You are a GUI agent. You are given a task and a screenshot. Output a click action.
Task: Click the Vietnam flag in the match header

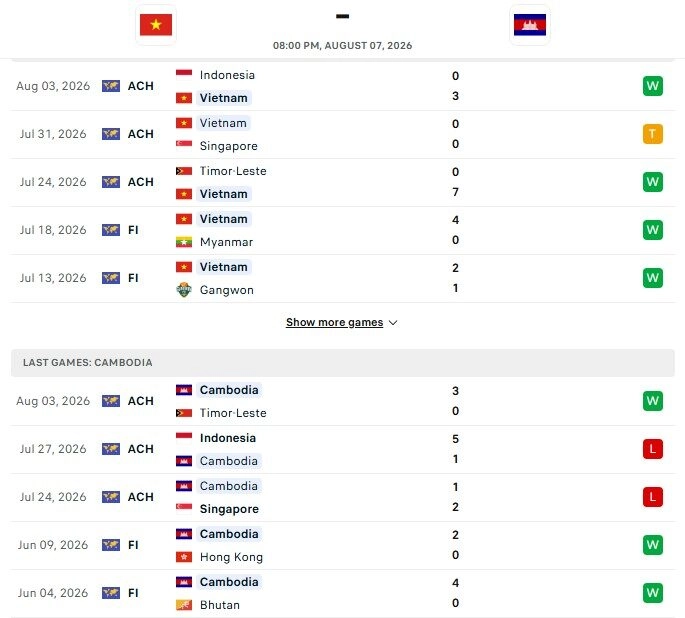(156, 24)
